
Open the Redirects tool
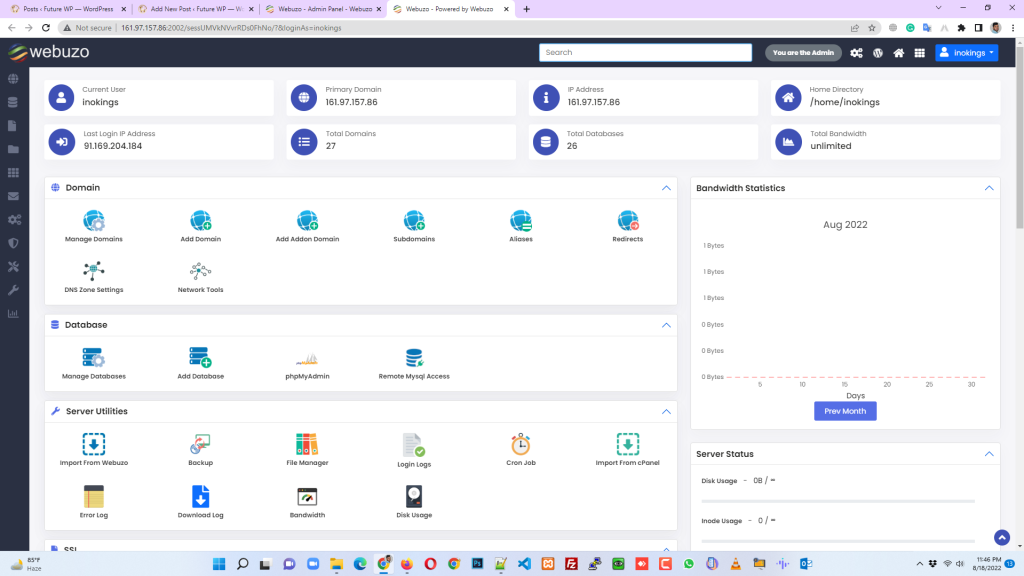(628, 227)
